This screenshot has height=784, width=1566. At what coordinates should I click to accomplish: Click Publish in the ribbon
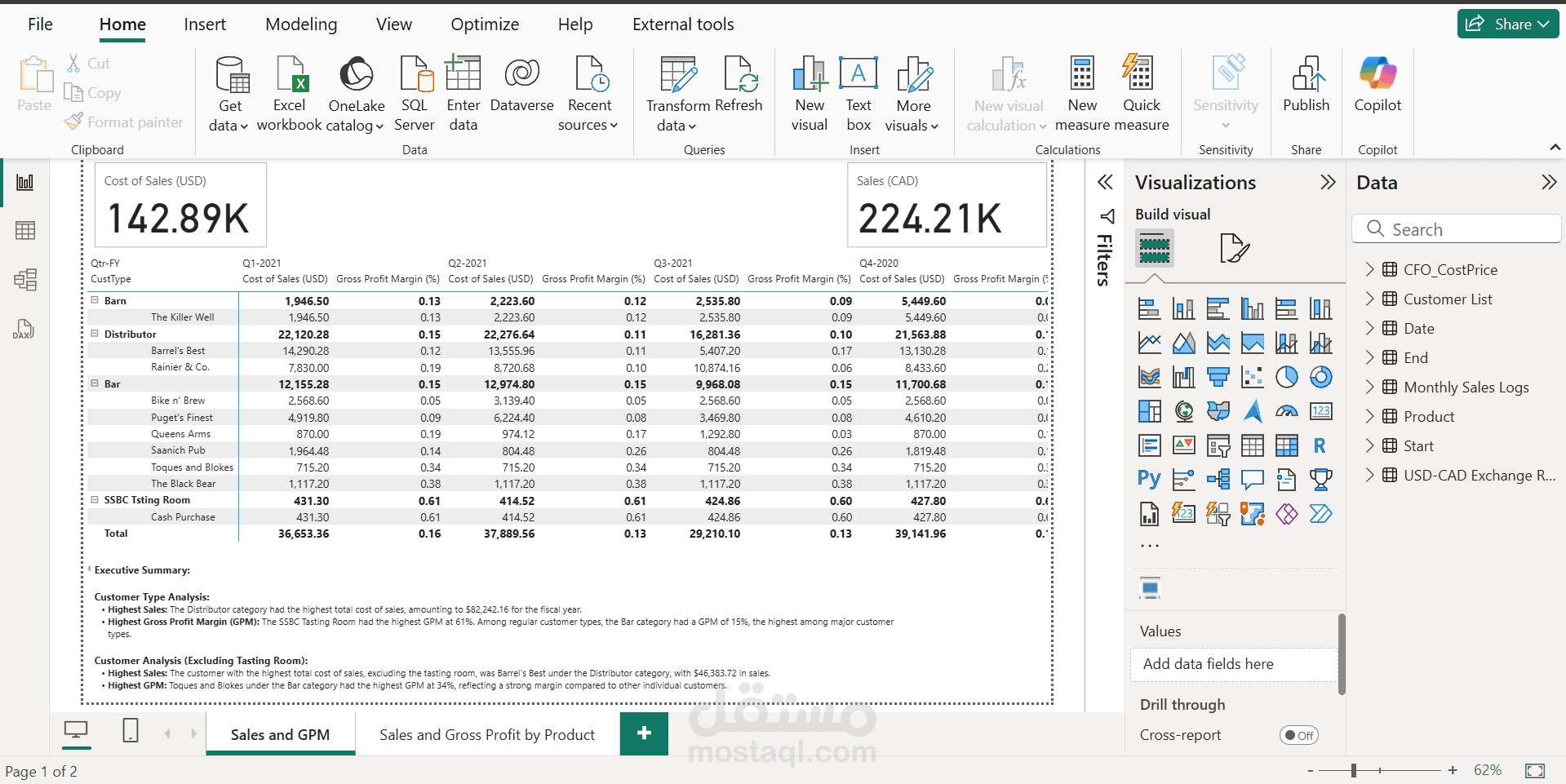[x=1306, y=84]
